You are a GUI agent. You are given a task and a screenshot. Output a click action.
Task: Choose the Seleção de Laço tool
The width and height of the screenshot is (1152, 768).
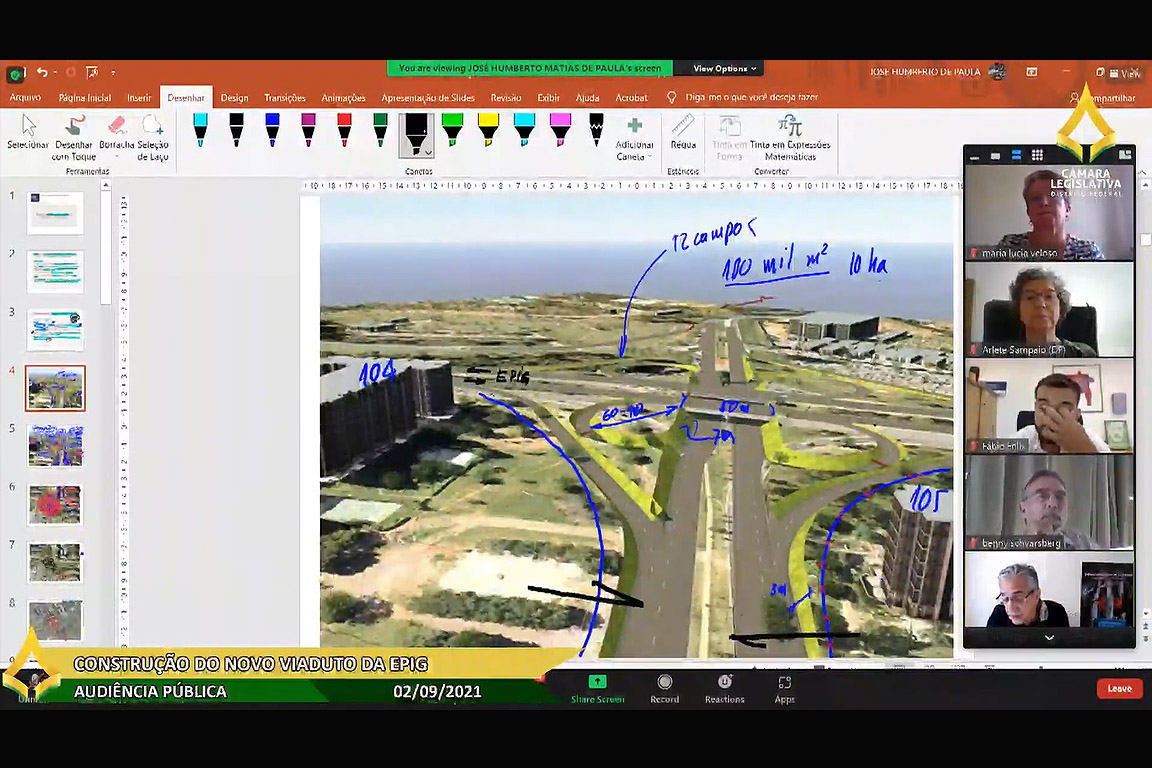153,127
